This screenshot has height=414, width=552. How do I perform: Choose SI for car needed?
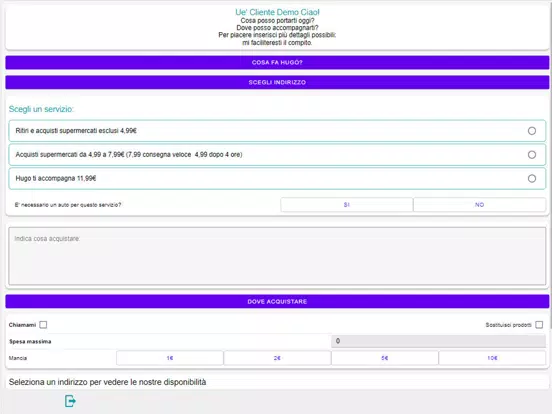[x=347, y=205]
